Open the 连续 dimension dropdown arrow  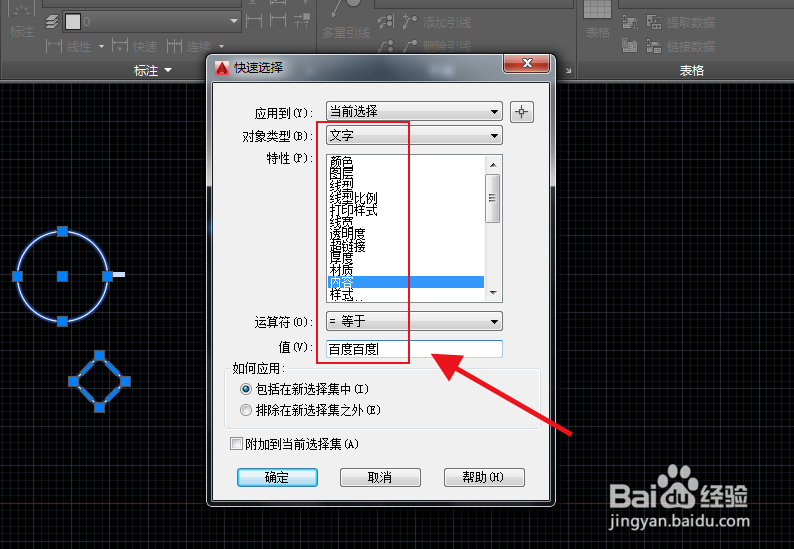[x=221, y=47]
